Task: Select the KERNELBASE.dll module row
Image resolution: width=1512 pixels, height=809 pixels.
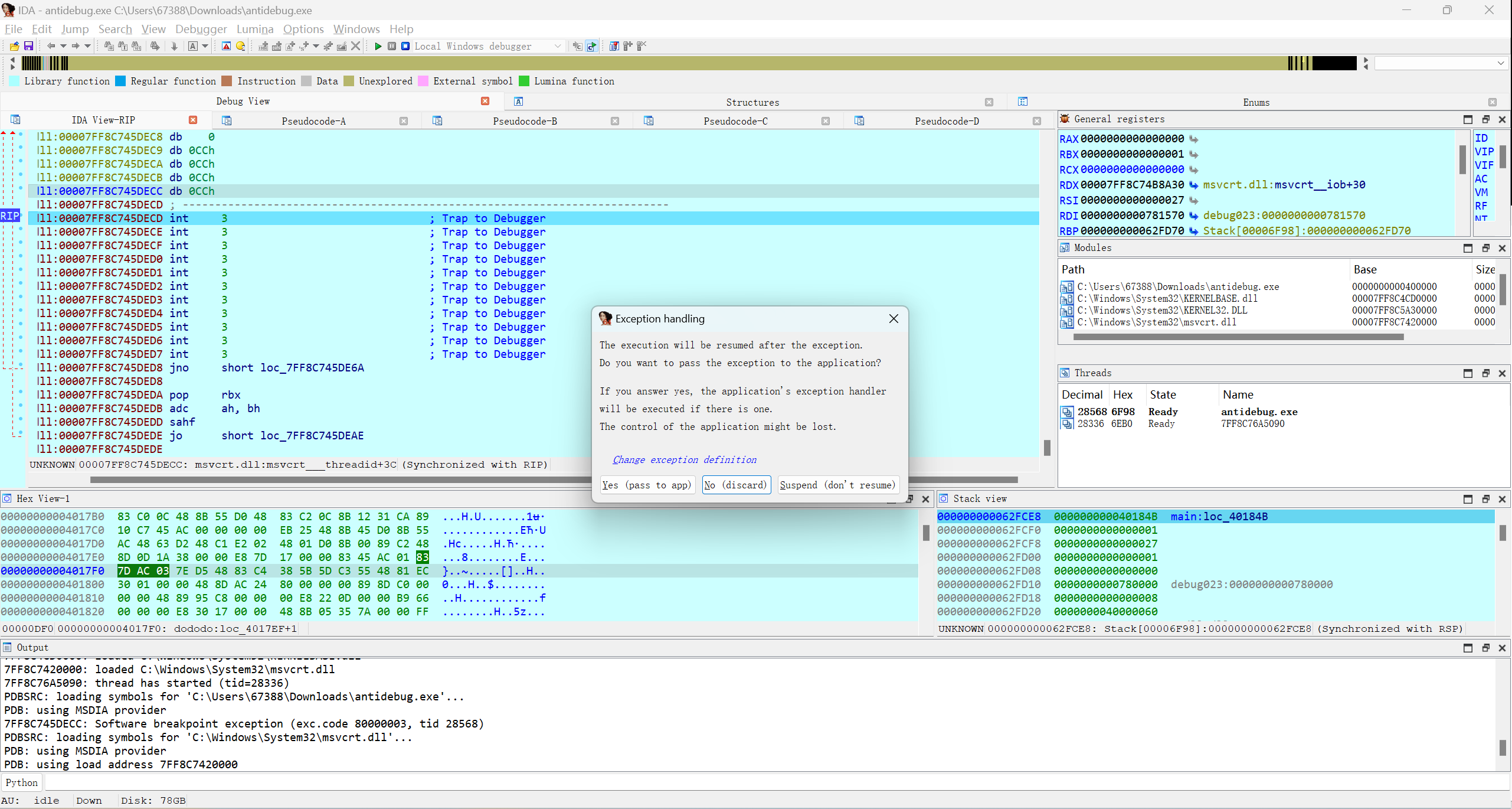Action: tap(1277, 299)
